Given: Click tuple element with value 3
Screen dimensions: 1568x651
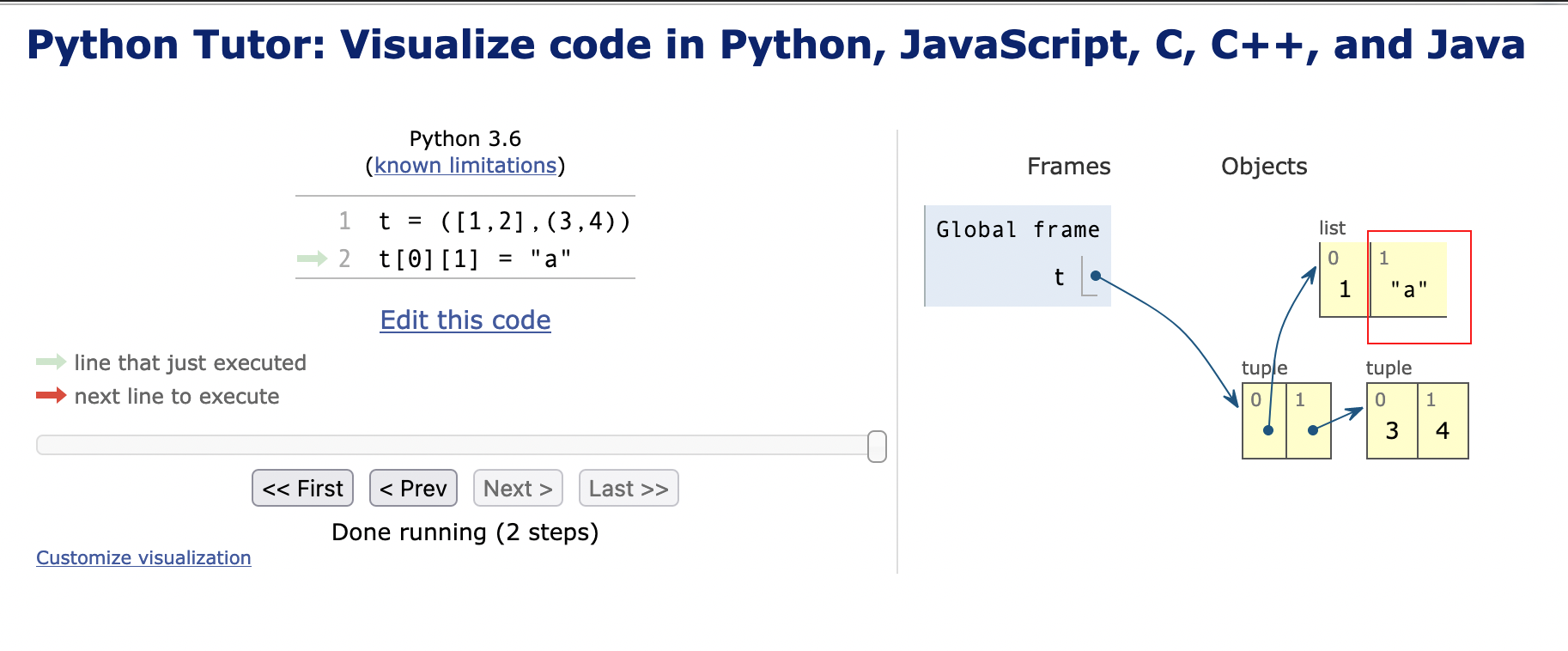Looking at the screenshot, I should (x=1392, y=421).
